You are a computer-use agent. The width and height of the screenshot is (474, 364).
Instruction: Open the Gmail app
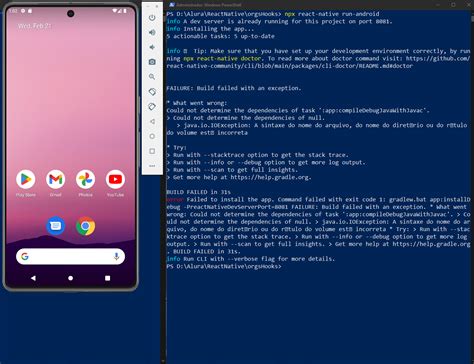pyautogui.click(x=55, y=179)
